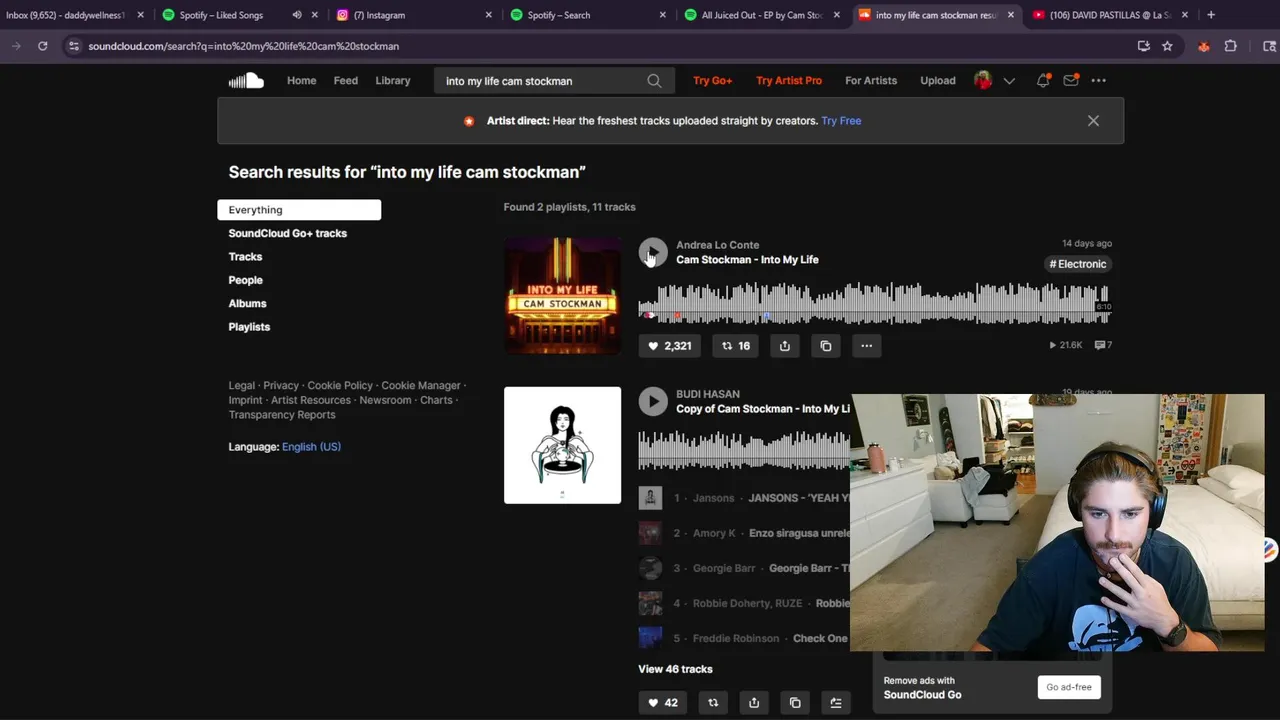Copy link of BUDI HASAN playlist

pyautogui.click(x=795, y=703)
